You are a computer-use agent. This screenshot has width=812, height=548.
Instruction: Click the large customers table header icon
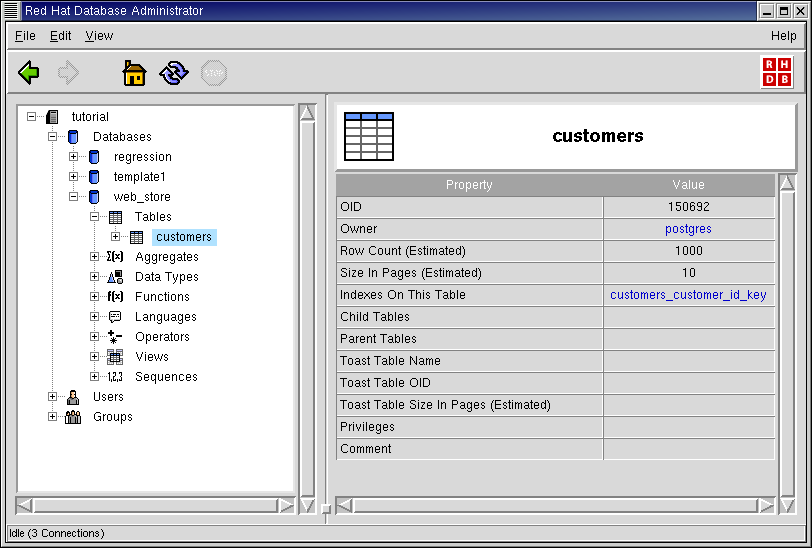pyautogui.click(x=369, y=136)
